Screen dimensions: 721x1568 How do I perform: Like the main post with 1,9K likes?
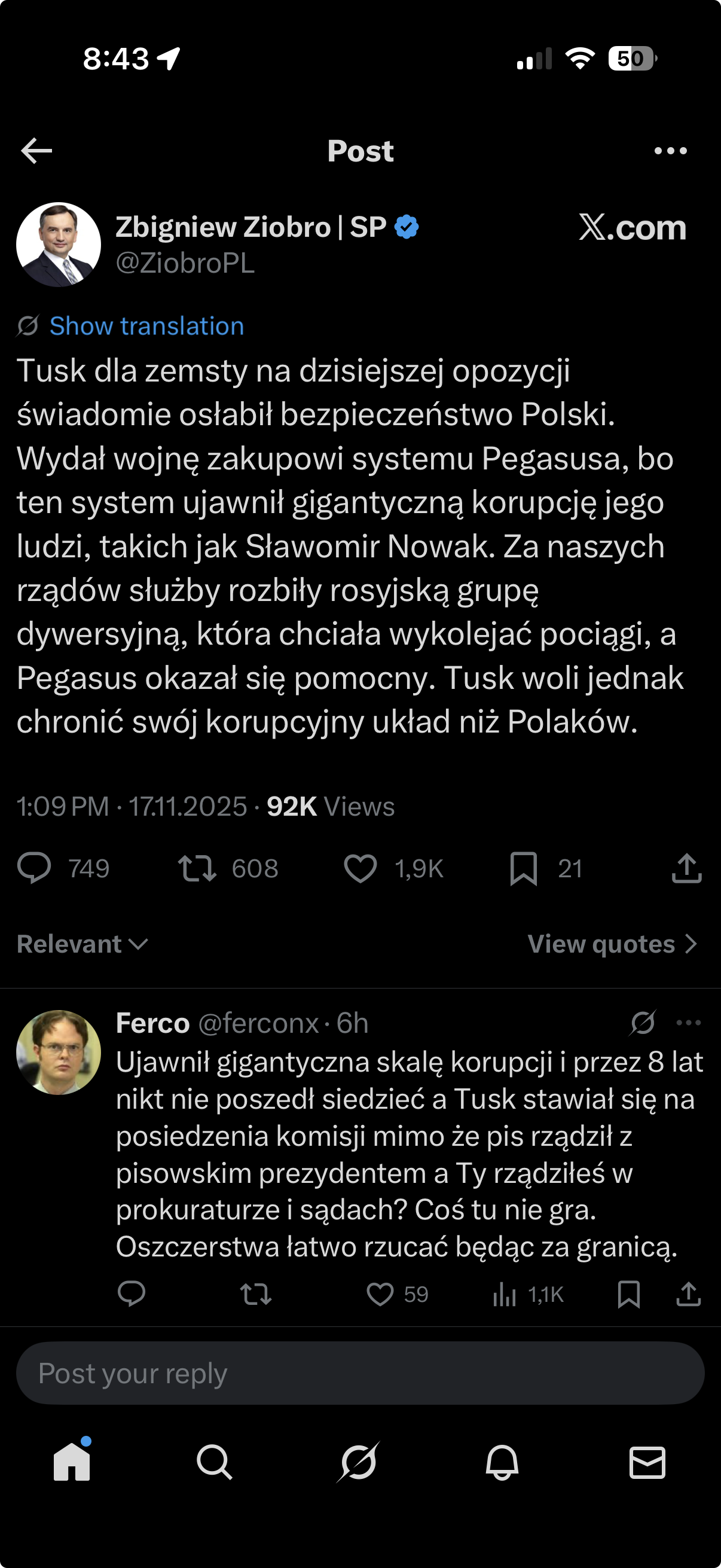point(361,867)
